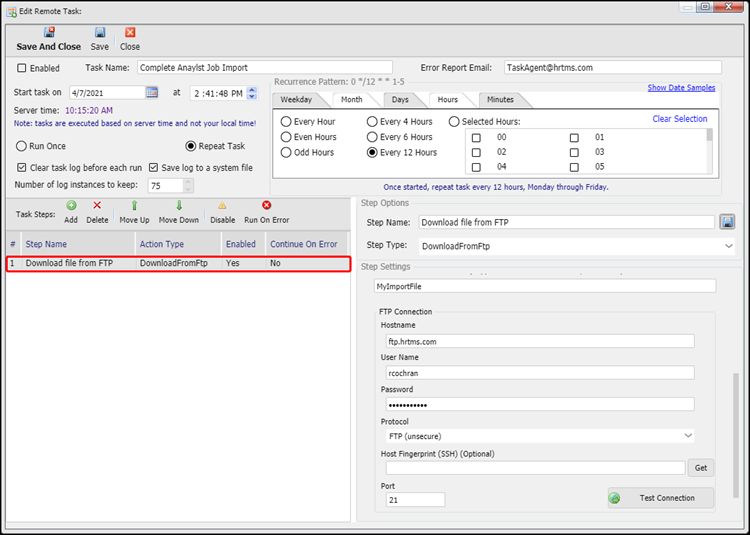750x535 pixels.
Task: Adjust the log instances count stepper
Action: coord(188,186)
